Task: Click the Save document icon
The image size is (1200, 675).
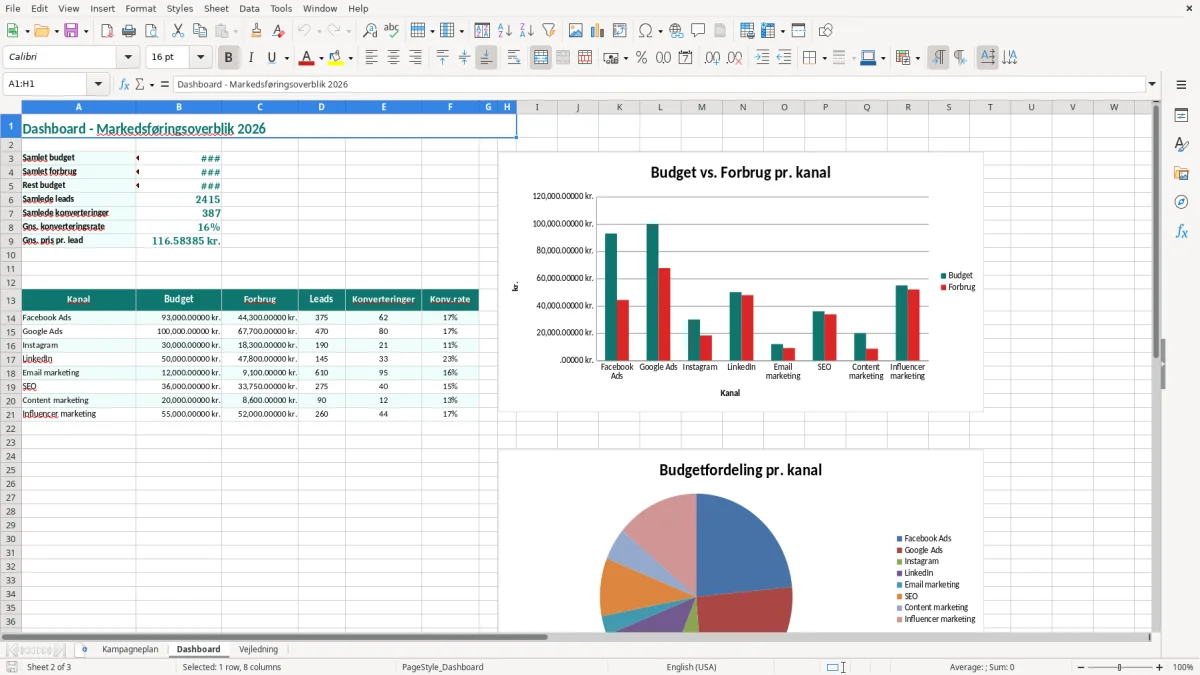Action: tap(71, 31)
